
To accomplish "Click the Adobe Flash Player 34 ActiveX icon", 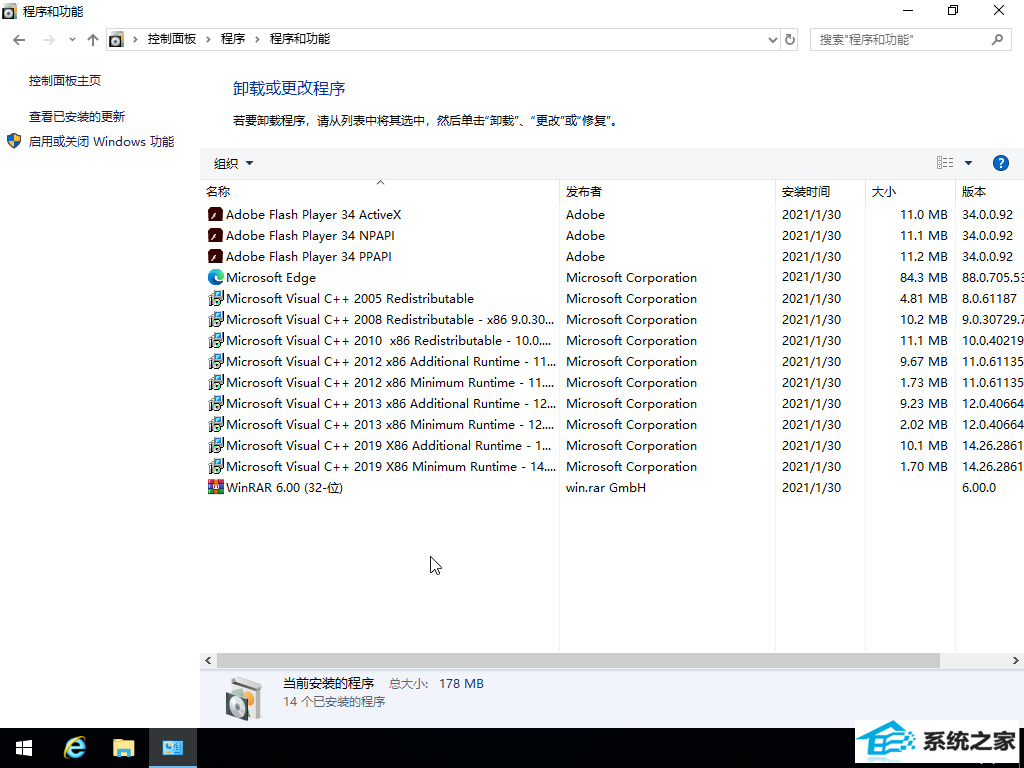I will point(216,215).
